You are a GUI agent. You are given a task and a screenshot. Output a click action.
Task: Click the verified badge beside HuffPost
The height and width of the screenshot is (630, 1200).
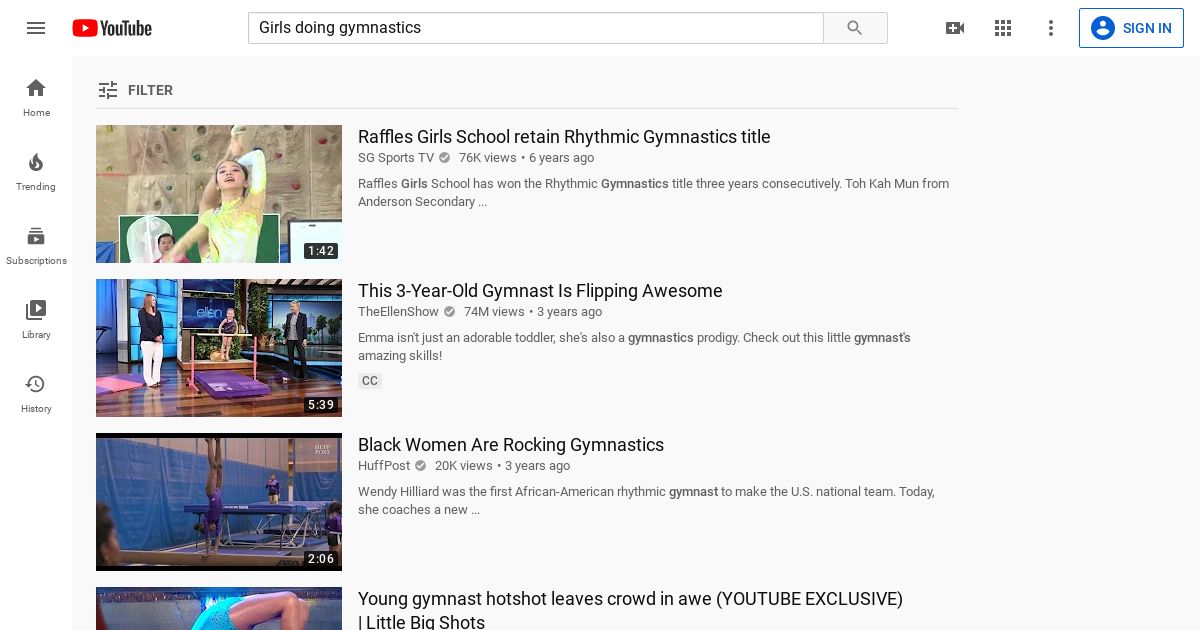421,466
